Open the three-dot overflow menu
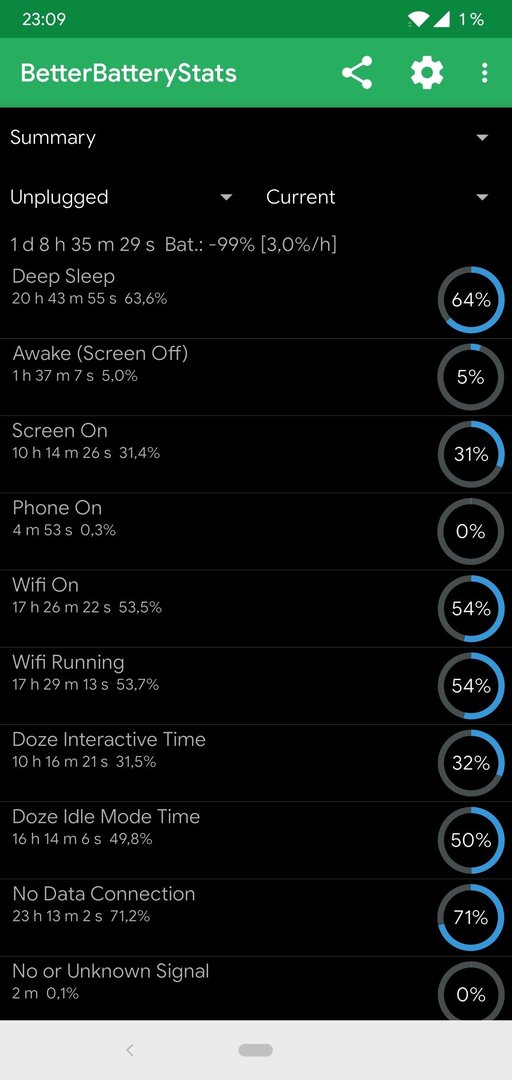This screenshot has width=512, height=1080. pos(484,72)
